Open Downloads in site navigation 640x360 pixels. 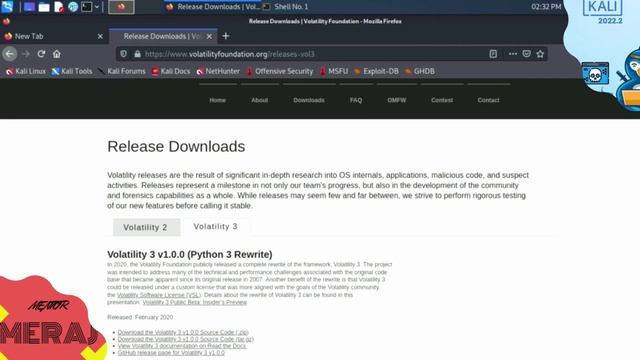tap(309, 100)
